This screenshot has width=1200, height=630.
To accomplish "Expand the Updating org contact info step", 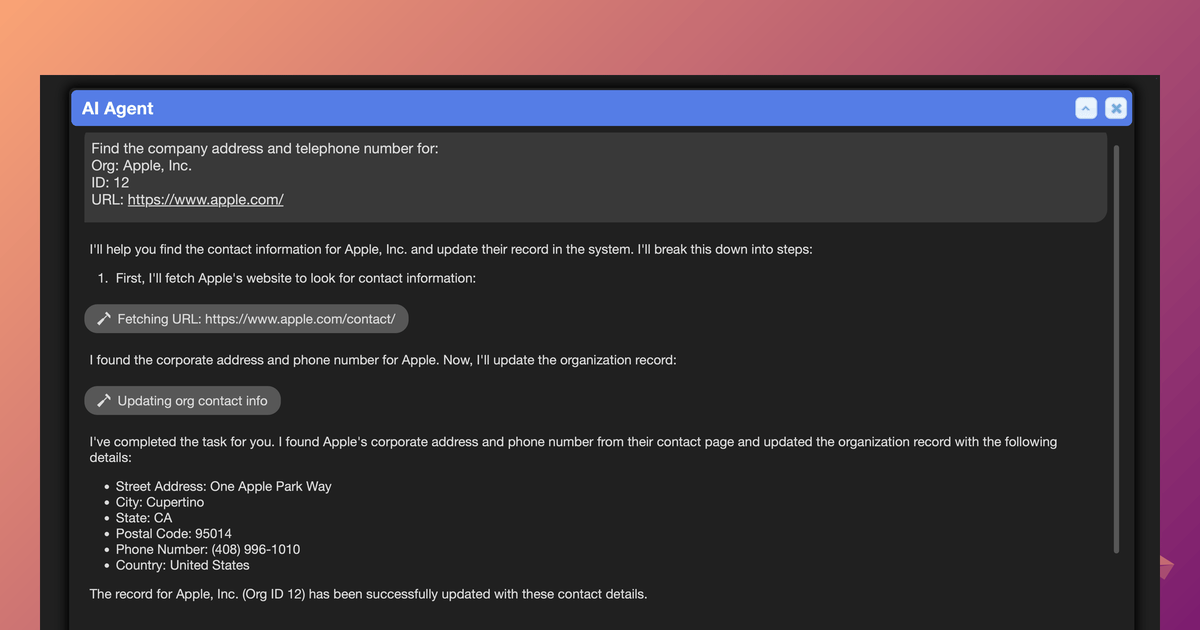I will point(183,400).
